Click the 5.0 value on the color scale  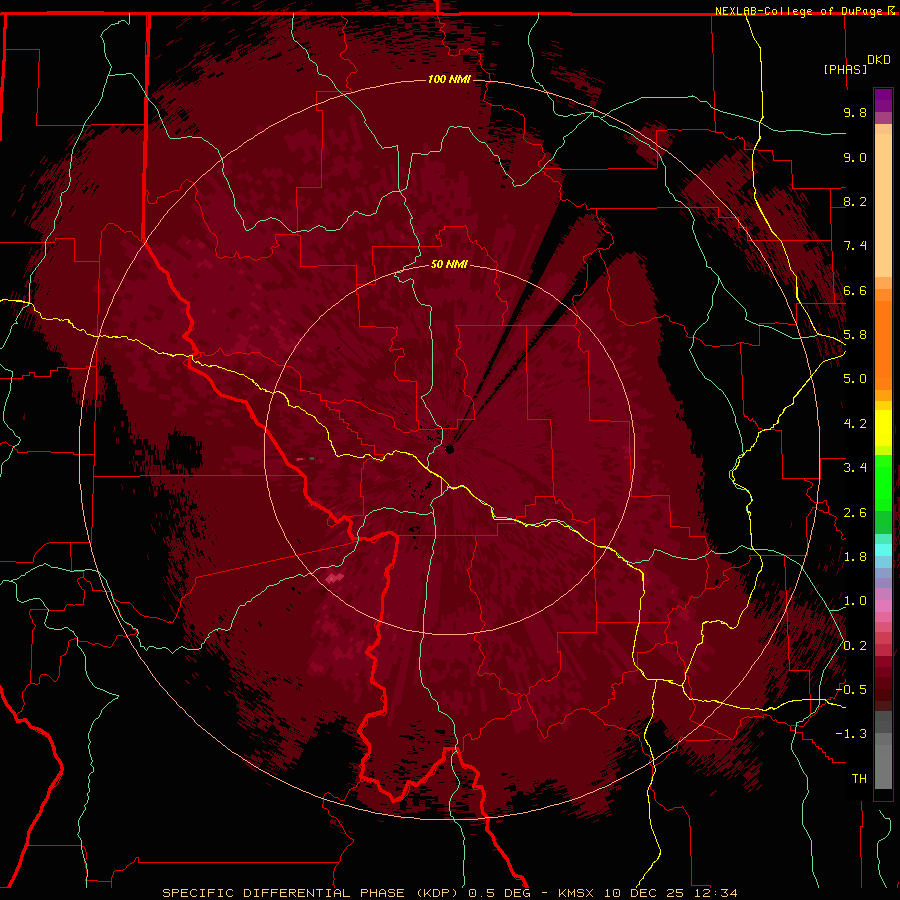click(x=855, y=379)
